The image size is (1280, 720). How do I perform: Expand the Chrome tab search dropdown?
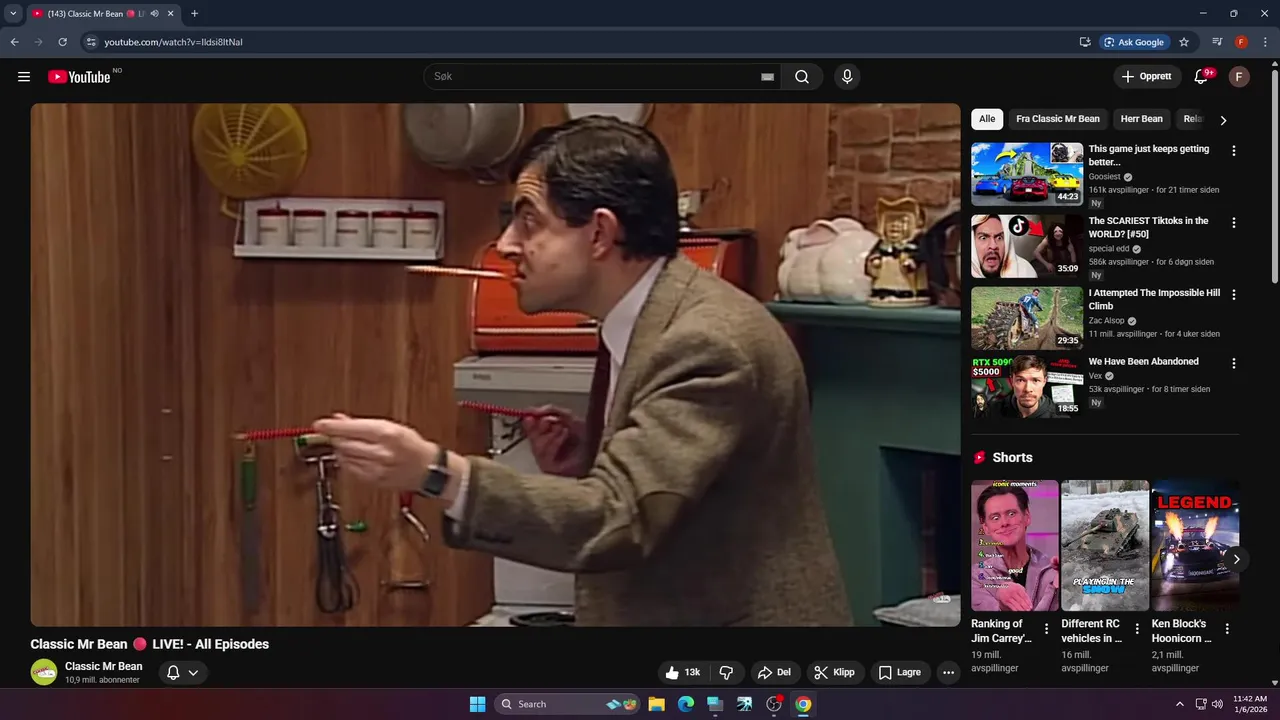tap(13, 14)
